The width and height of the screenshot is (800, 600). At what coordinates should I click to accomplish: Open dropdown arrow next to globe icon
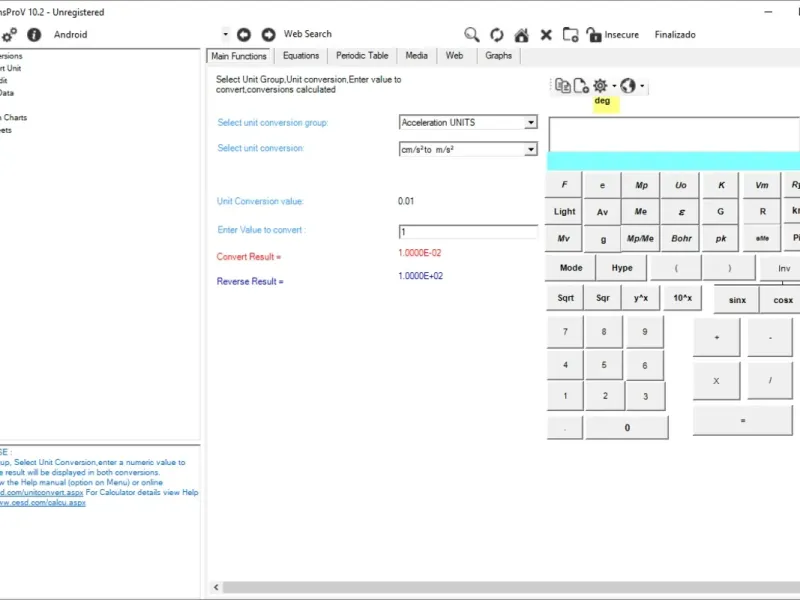[642, 86]
